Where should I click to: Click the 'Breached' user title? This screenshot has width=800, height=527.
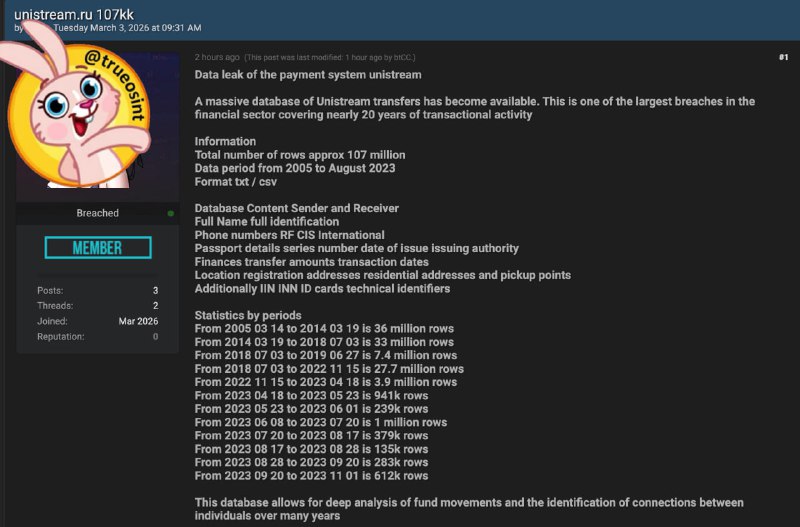coord(97,213)
